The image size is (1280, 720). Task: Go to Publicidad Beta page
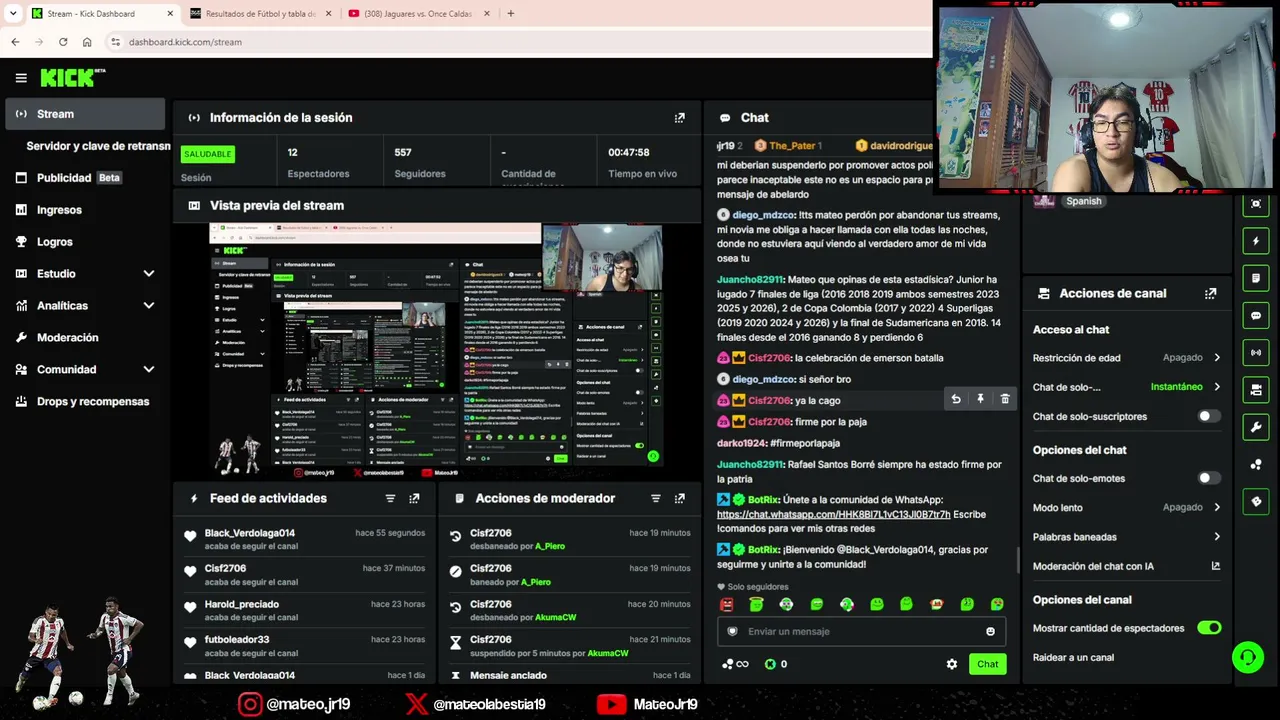pyautogui.click(x=85, y=178)
